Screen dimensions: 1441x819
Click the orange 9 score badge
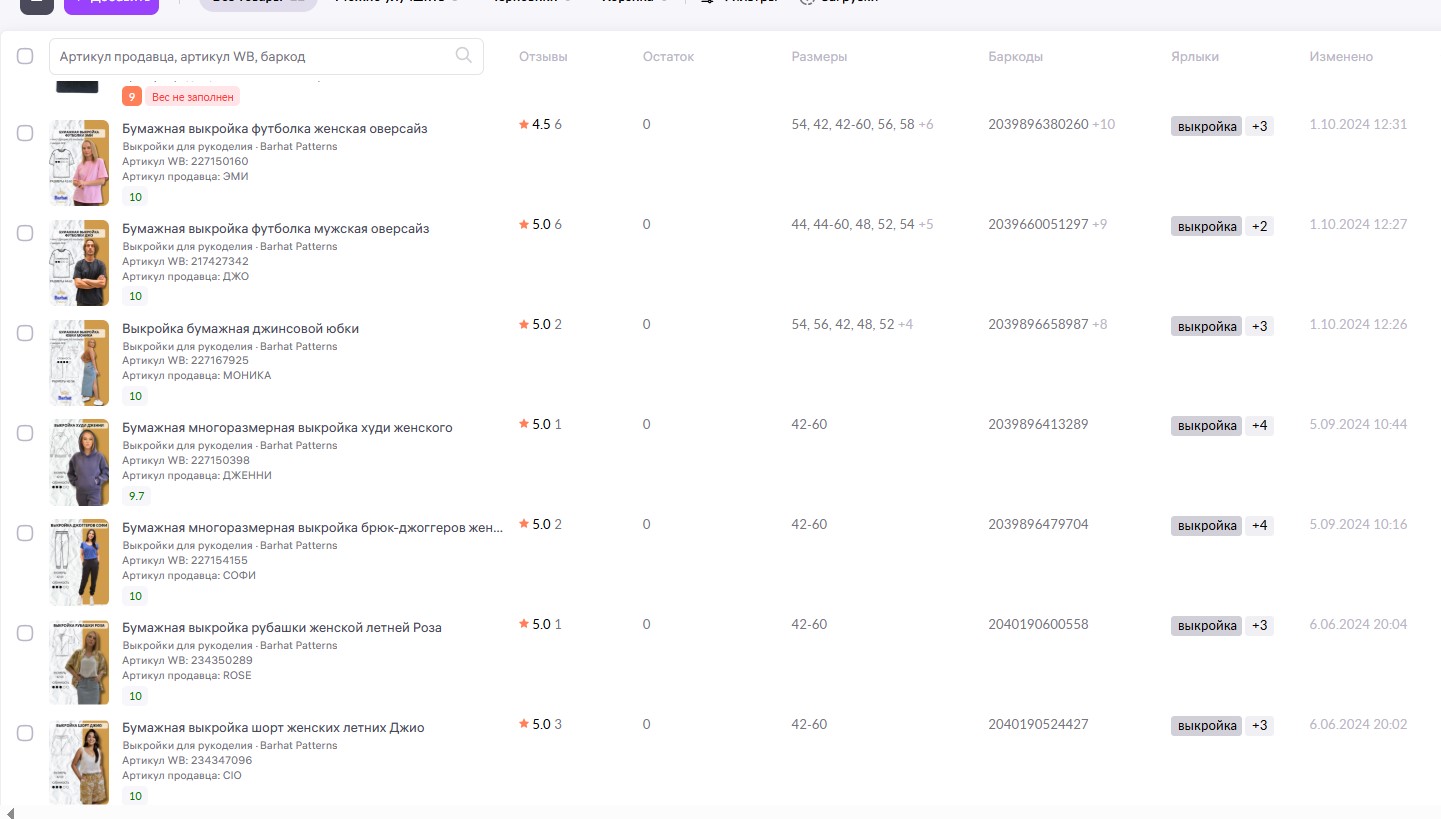tap(131, 97)
